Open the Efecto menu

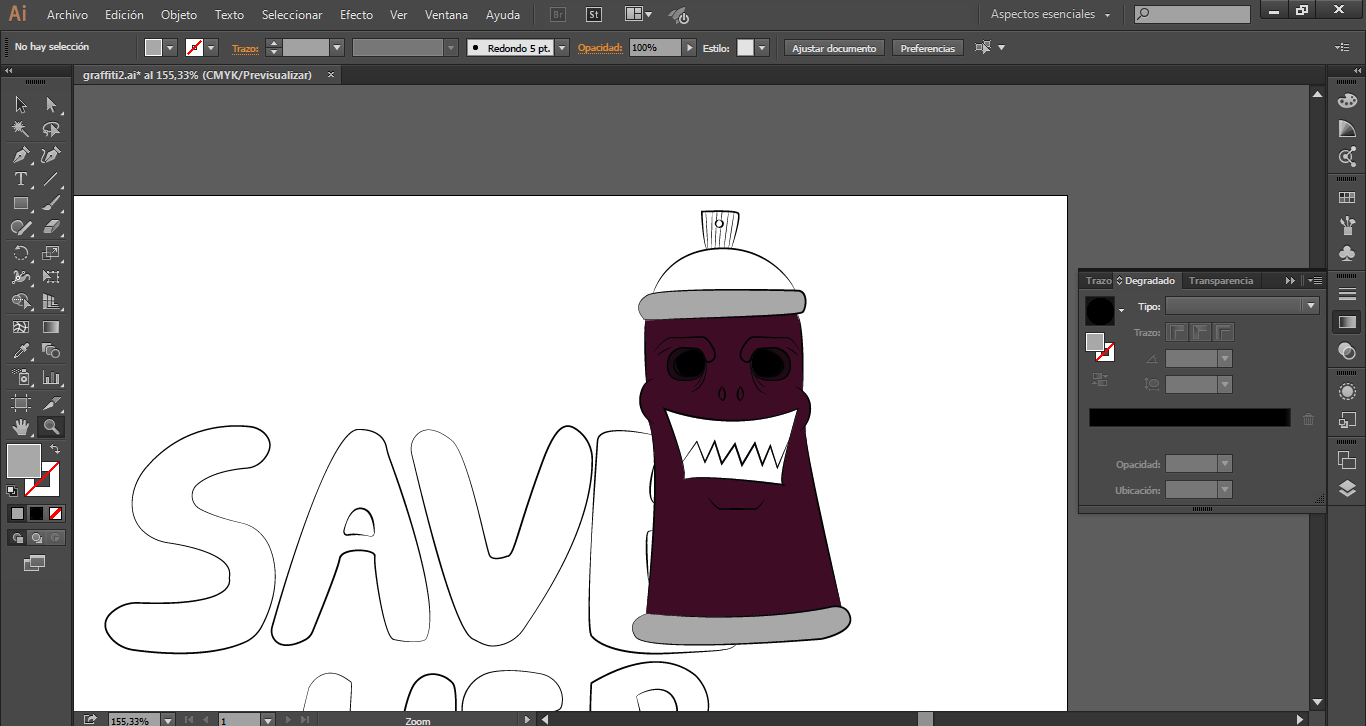coord(356,15)
